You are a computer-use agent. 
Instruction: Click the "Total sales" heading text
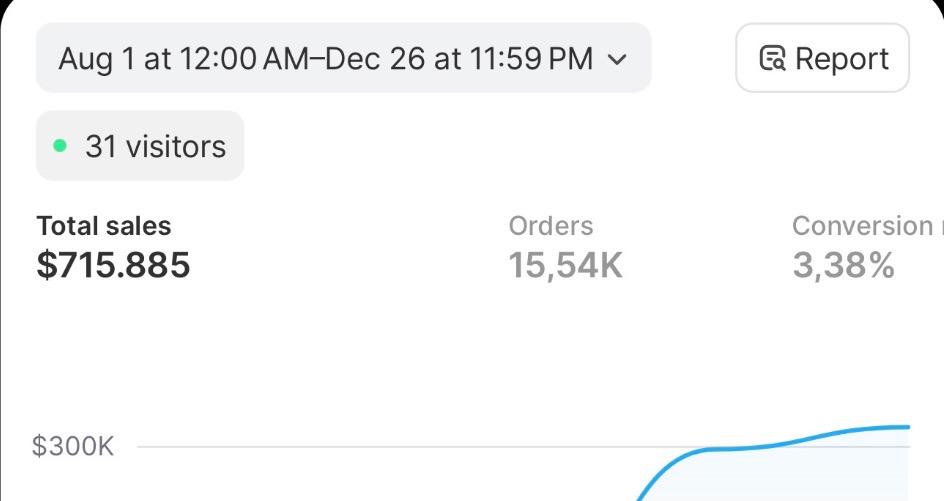104,226
